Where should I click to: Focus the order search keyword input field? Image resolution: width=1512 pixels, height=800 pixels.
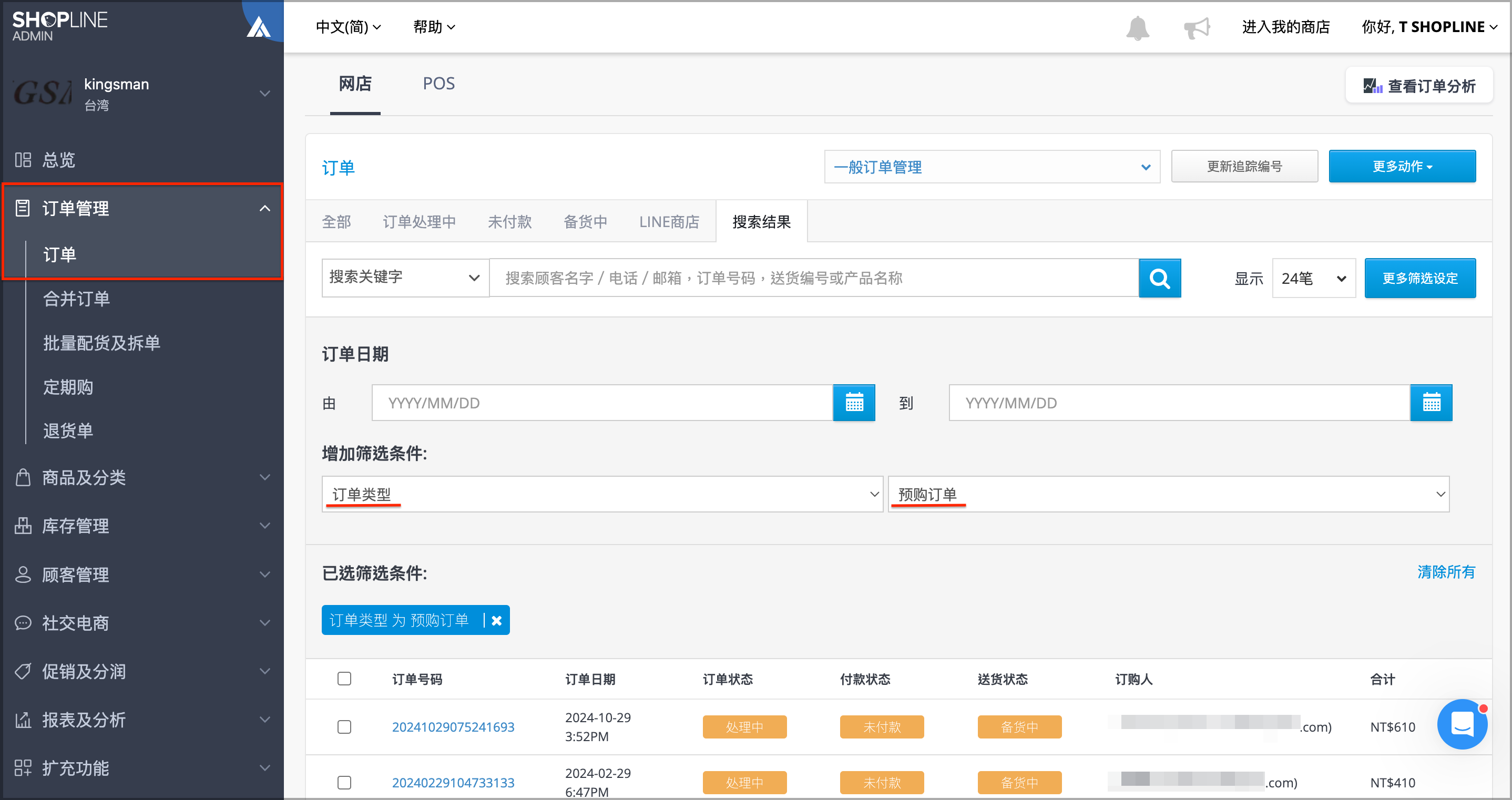pyautogui.click(x=813, y=278)
